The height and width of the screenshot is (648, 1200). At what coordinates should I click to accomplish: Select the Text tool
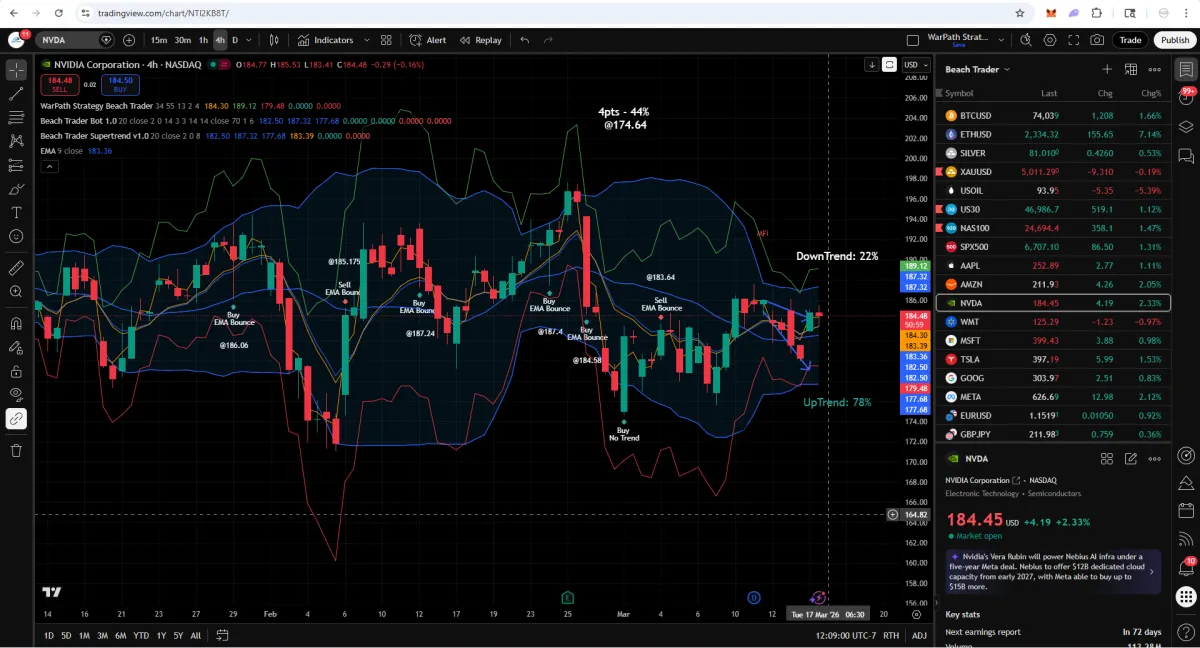tap(16, 213)
